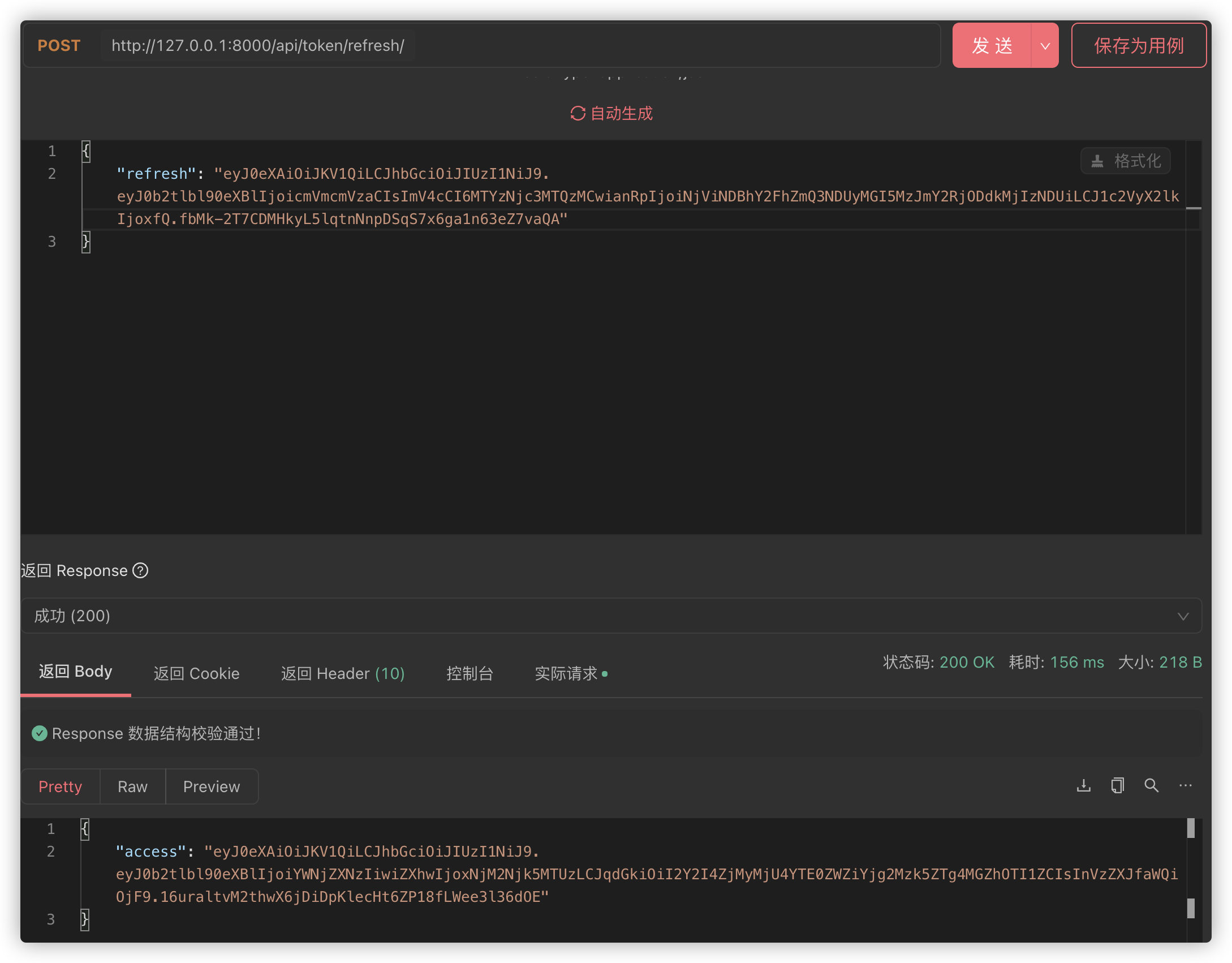The width and height of the screenshot is (1232, 963).
Task: Click the green validation check icon
Action: coord(40,733)
